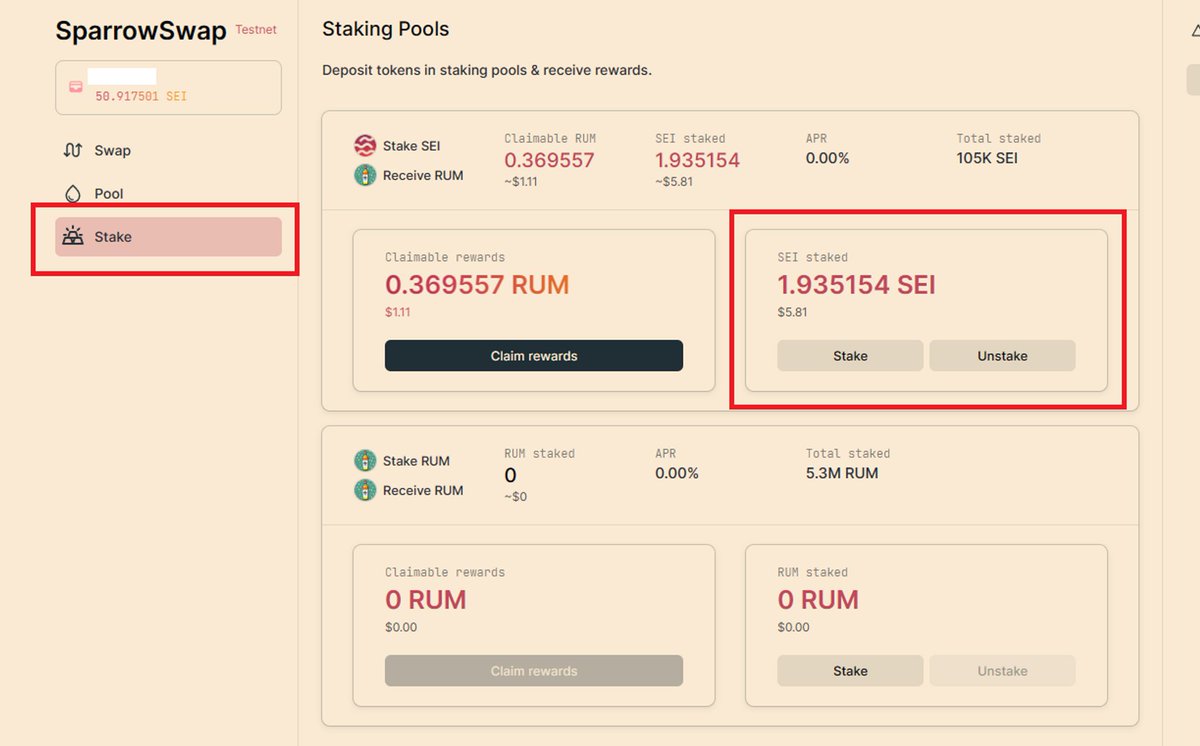This screenshot has width=1200, height=746.
Task: Click the Stake gold bars icon in sidebar
Action: coord(75,236)
